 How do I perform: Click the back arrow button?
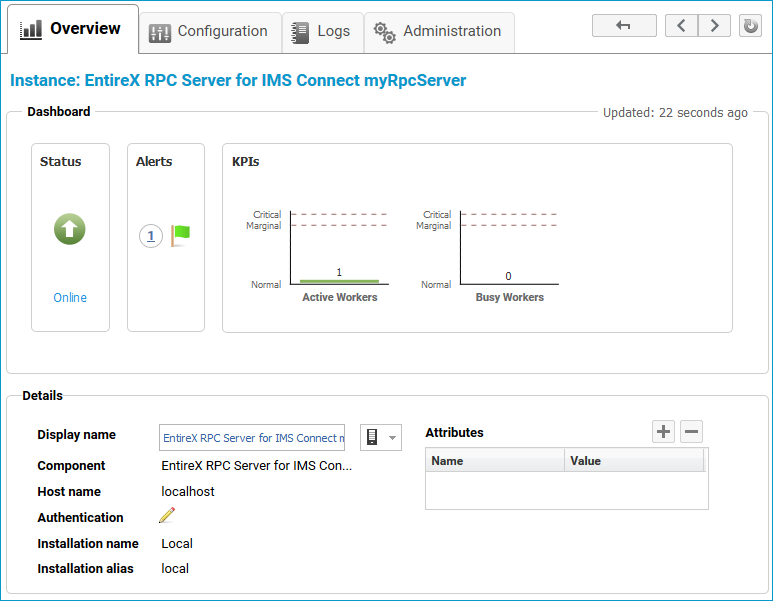tap(624, 26)
